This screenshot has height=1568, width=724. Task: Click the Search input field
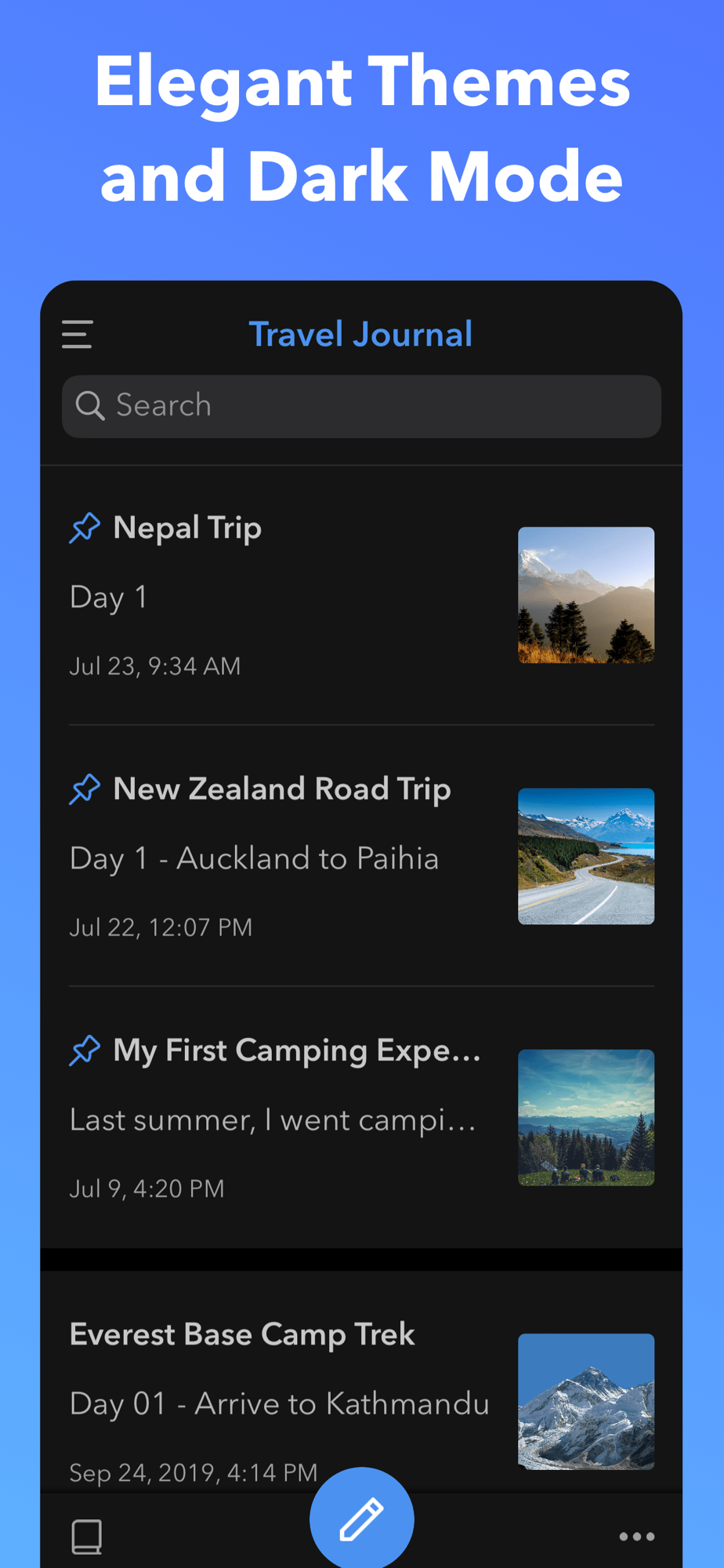[376, 406]
